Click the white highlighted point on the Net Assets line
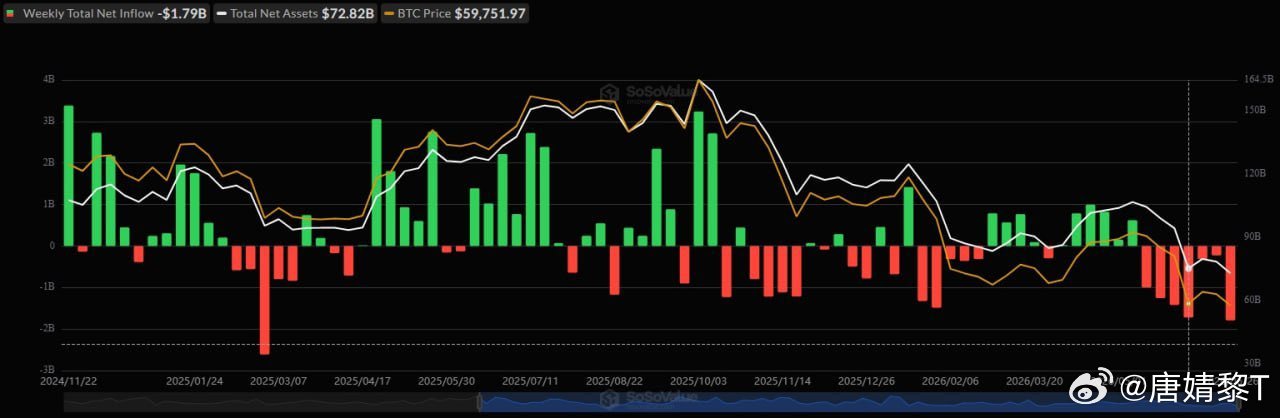Viewport: 1280px width, 418px height. tap(1188, 268)
